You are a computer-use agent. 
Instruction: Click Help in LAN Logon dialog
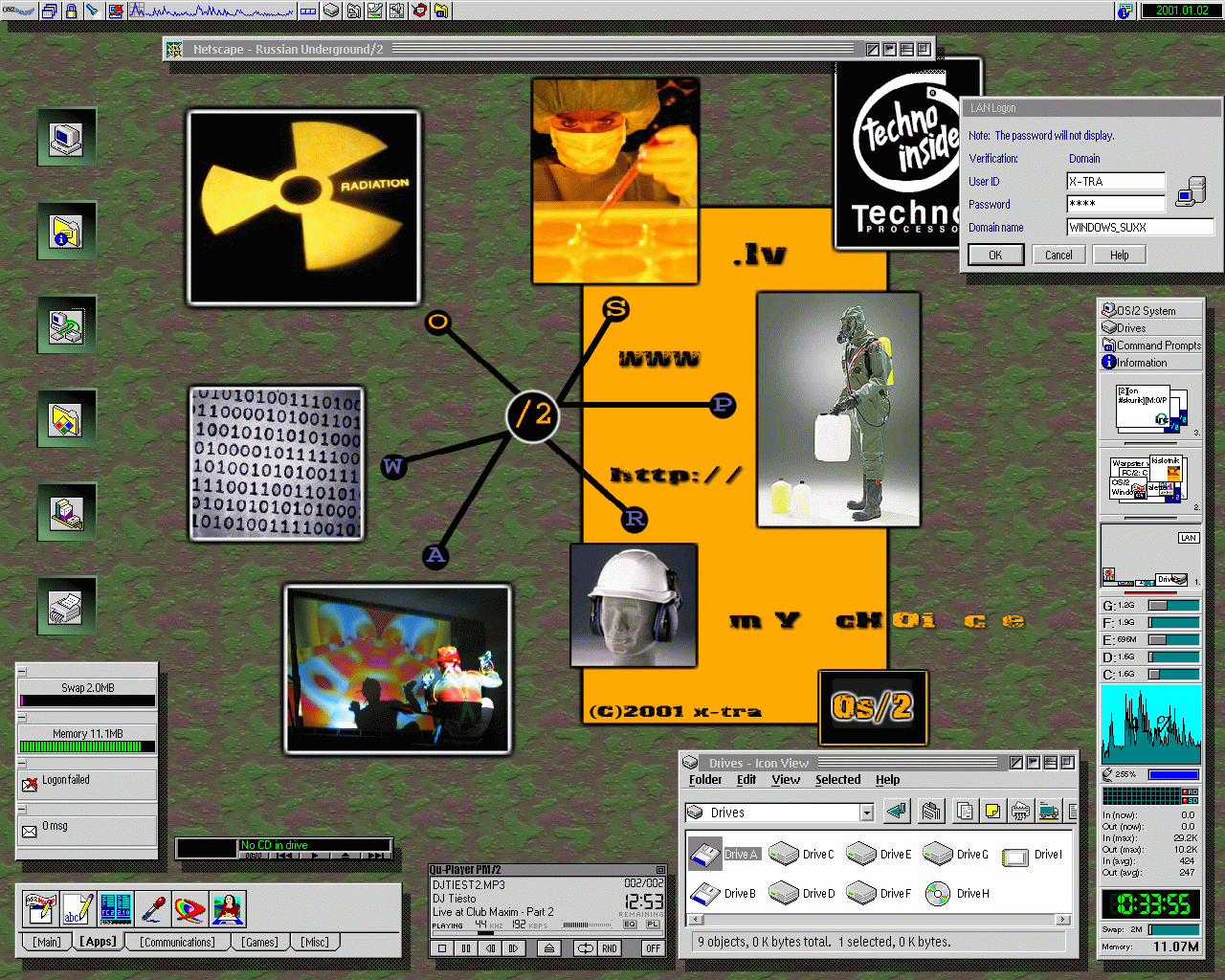pyautogui.click(x=1119, y=255)
